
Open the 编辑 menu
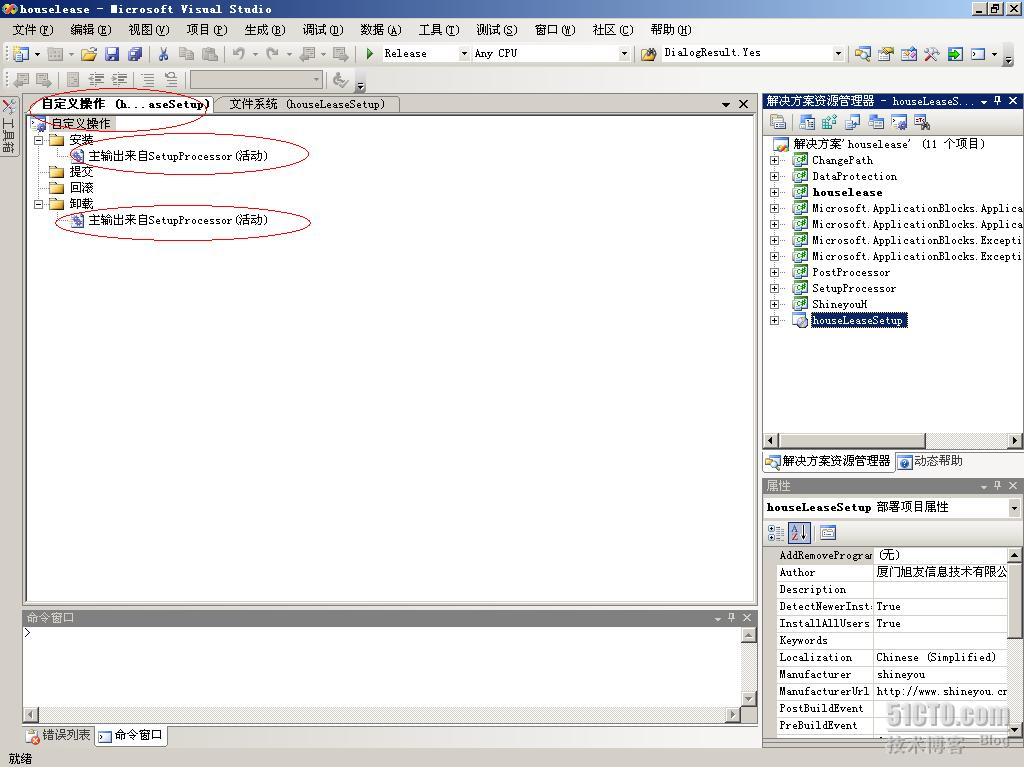pos(91,30)
